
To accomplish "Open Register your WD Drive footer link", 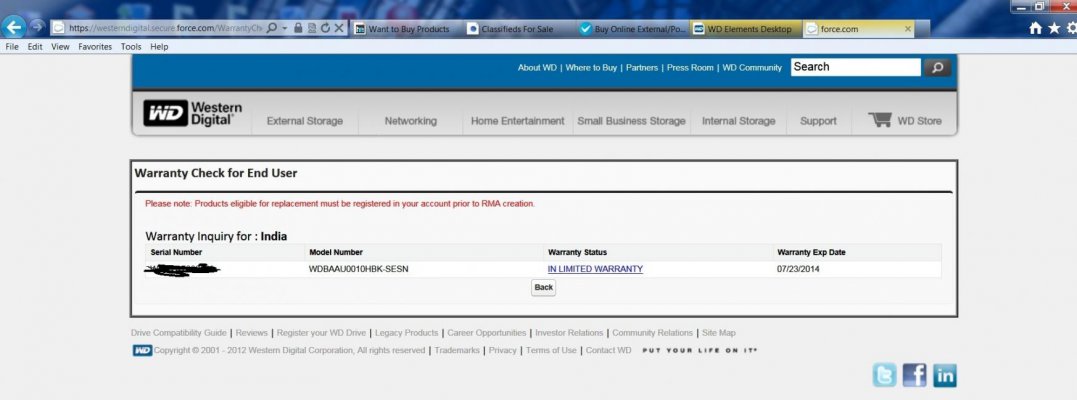I will coord(321,333).
